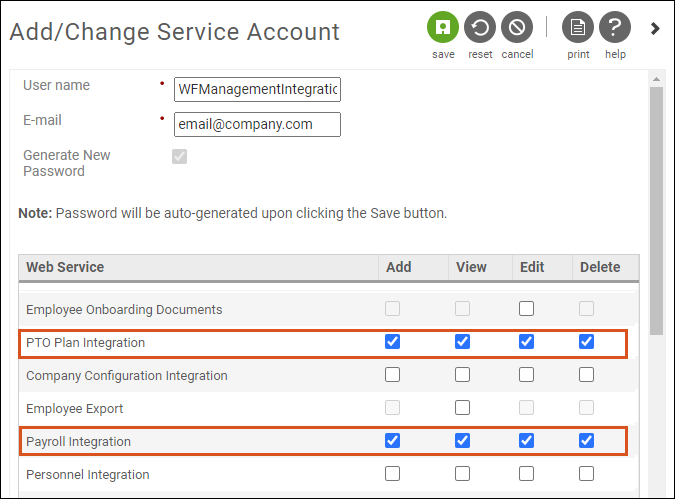Open help with the question mark icon
The width and height of the screenshot is (675, 499).
(x=615, y=28)
